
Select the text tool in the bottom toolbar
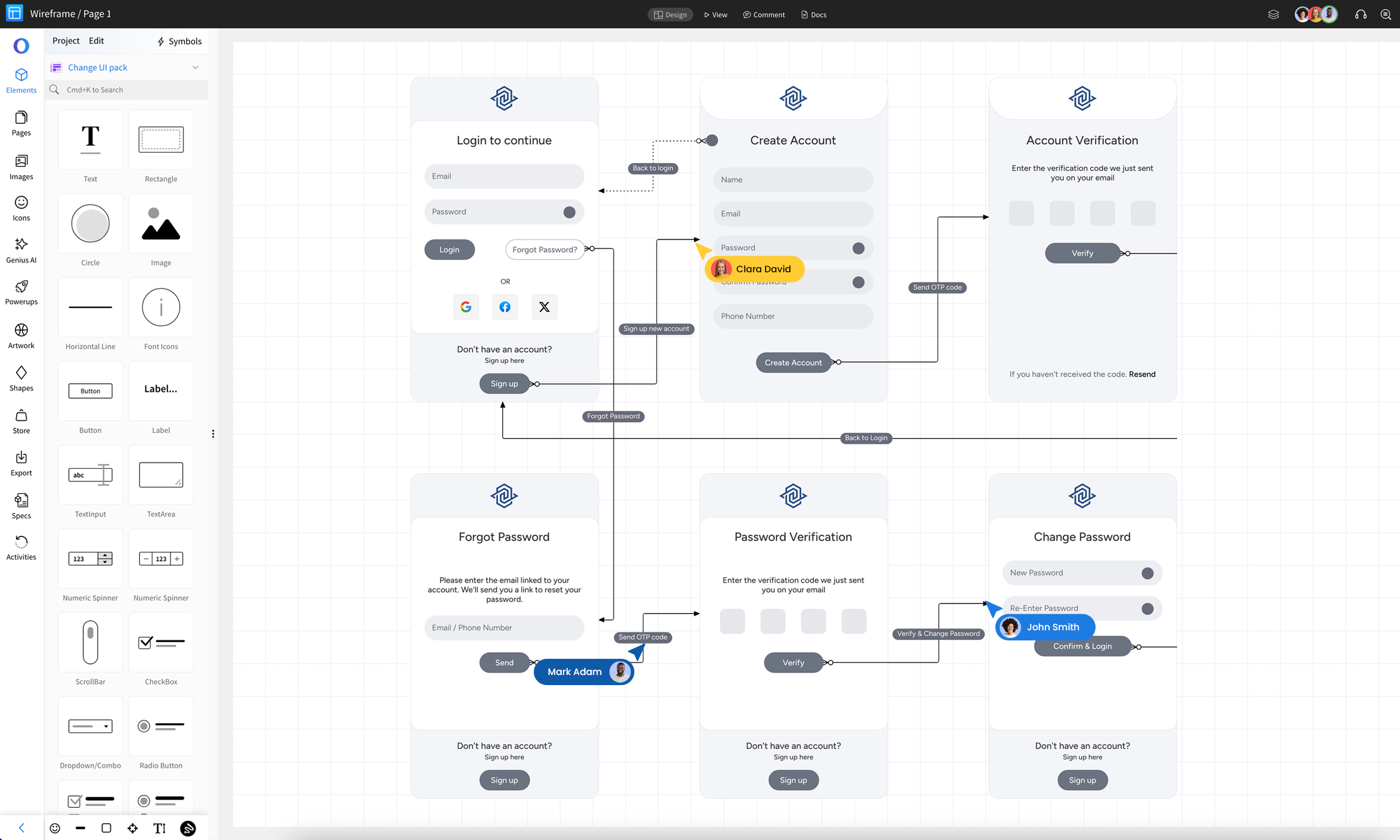point(159,828)
